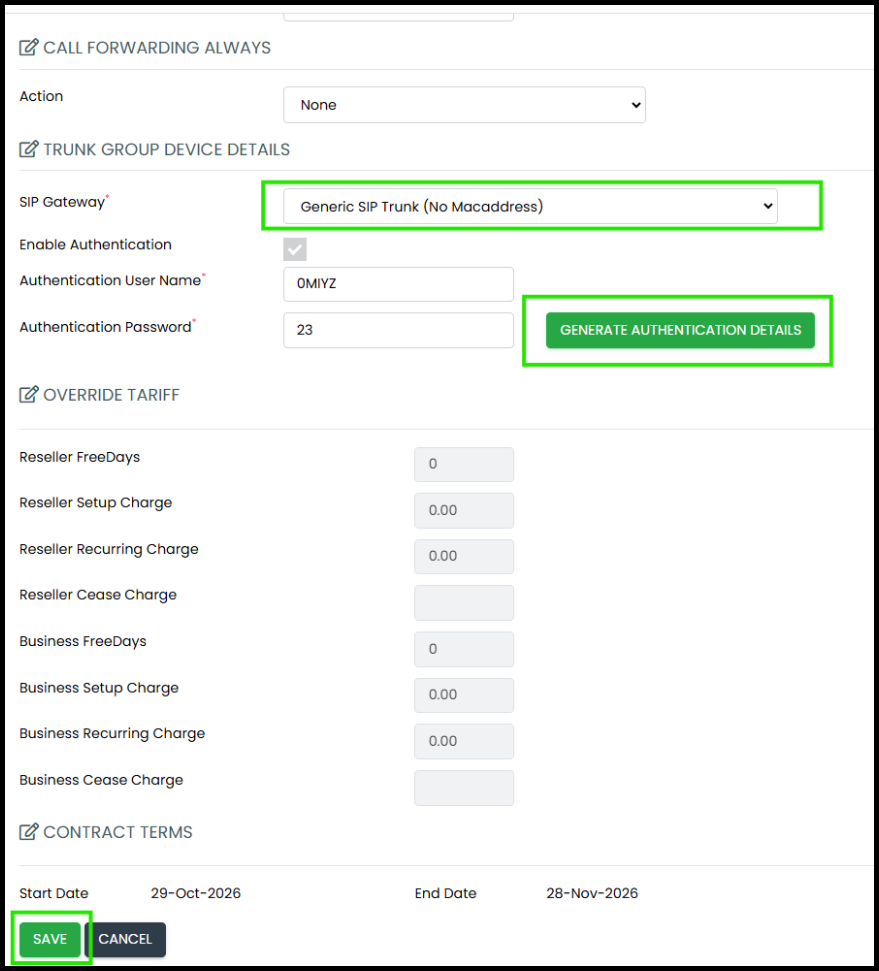Select the Reseller Recurring Charge field
This screenshot has width=879, height=971.
pos(464,556)
